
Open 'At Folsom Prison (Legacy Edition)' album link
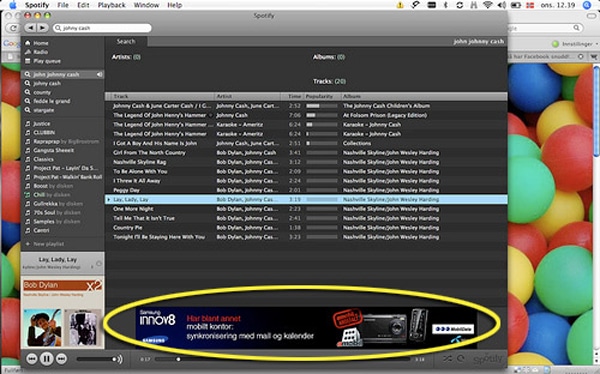click(x=385, y=115)
